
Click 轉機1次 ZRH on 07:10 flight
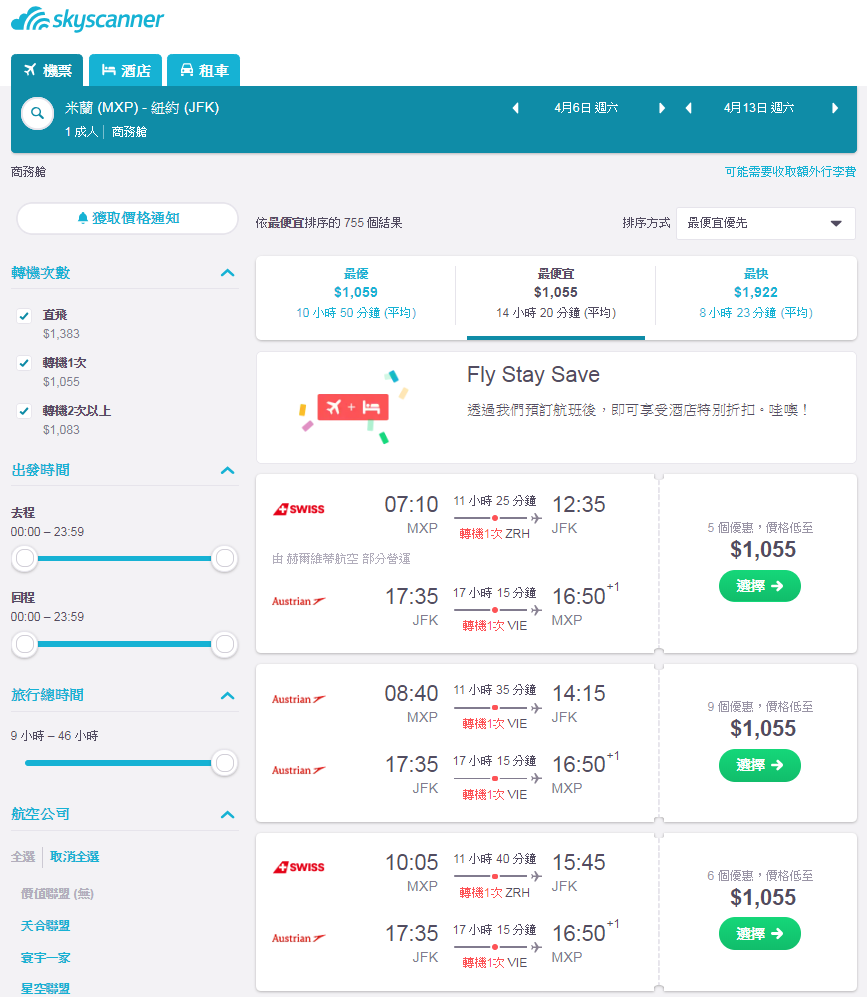[x=495, y=533]
